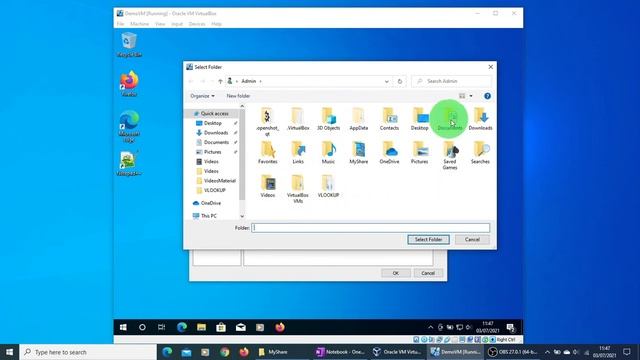The image size is (640, 360).
Task: Select the VLOOKUP folder in file list
Action: pos(329,187)
